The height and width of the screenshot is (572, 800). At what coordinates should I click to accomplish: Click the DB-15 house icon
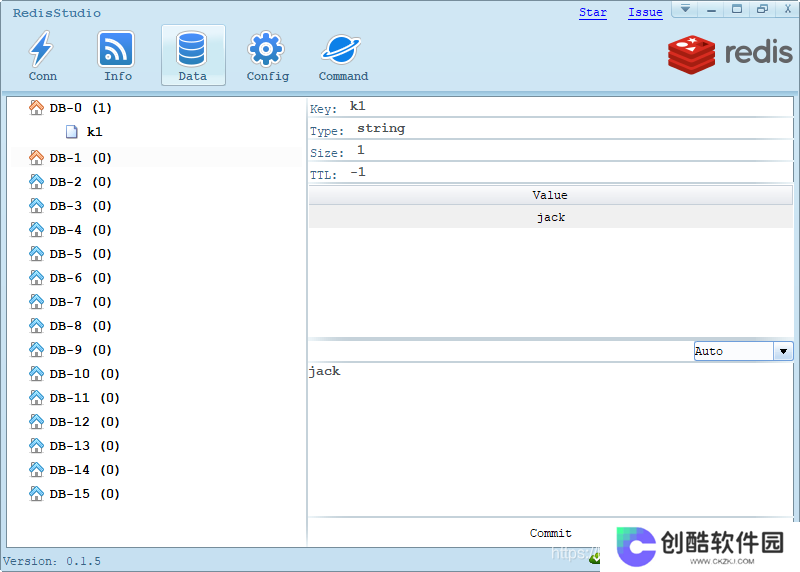click(x=36, y=493)
